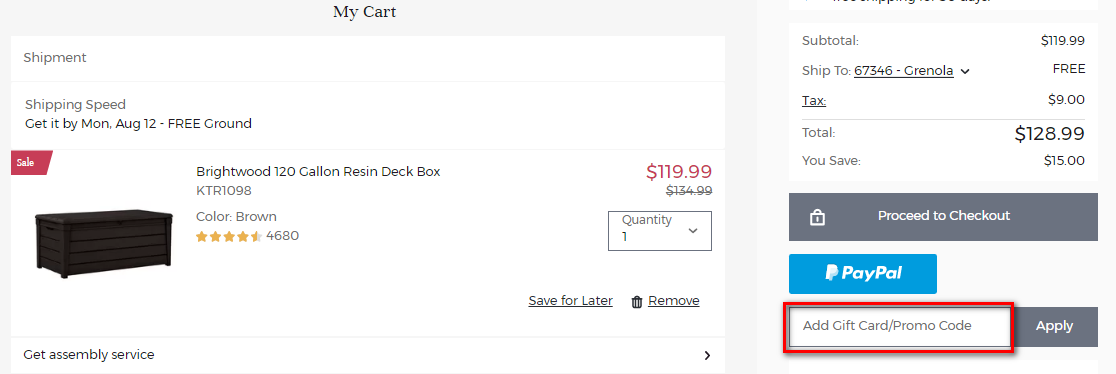Click the 67346 - Grenola zip link
1116x374 pixels.
coord(903,71)
